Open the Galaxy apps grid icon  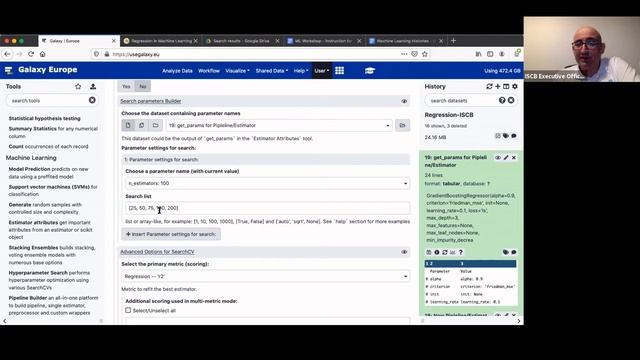point(339,71)
